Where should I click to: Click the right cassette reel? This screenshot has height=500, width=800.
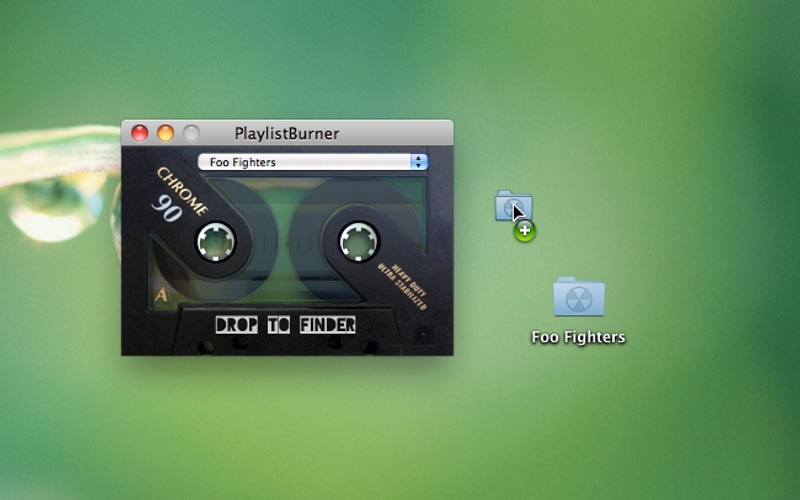click(359, 242)
